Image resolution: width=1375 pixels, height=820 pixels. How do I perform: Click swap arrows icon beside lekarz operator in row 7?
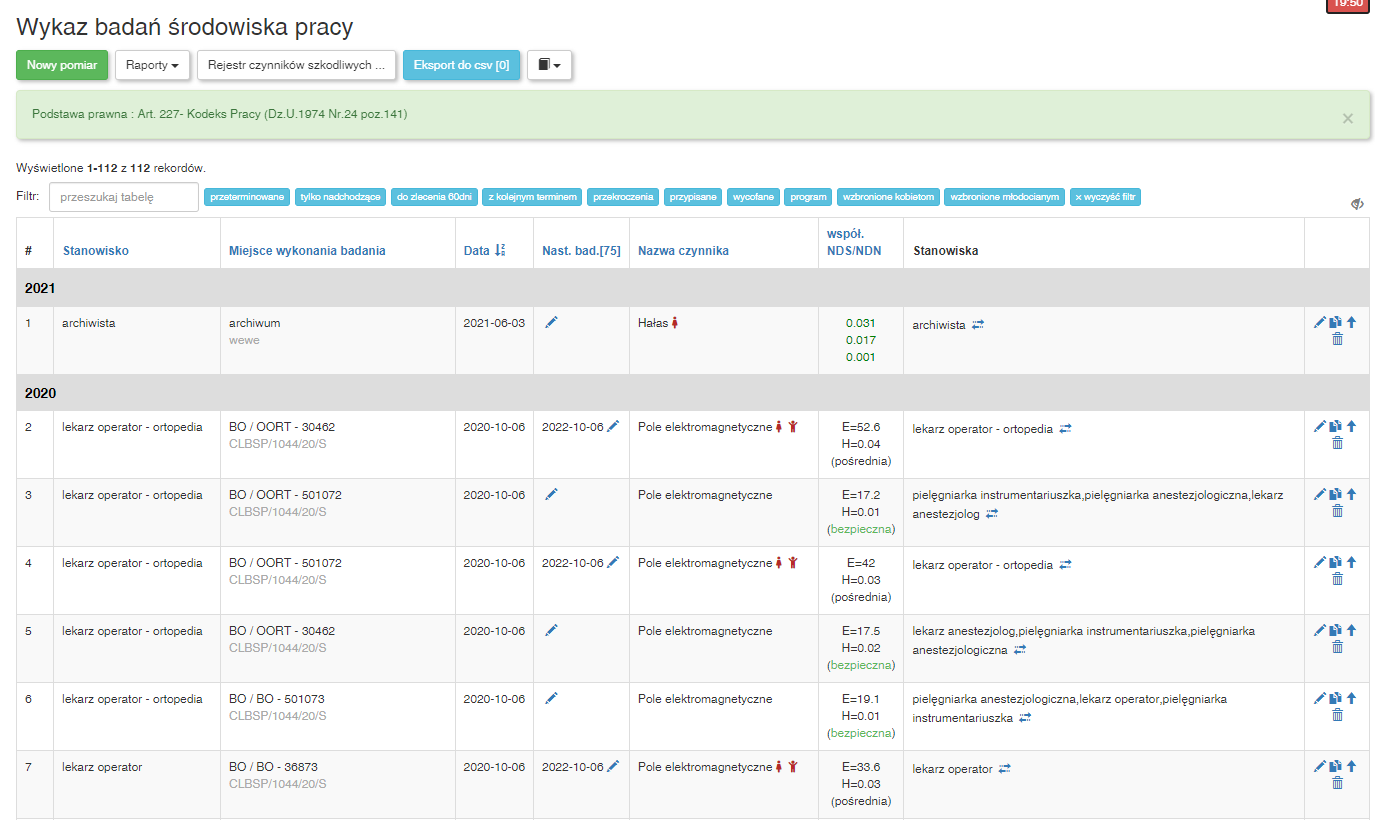pos(1004,769)
